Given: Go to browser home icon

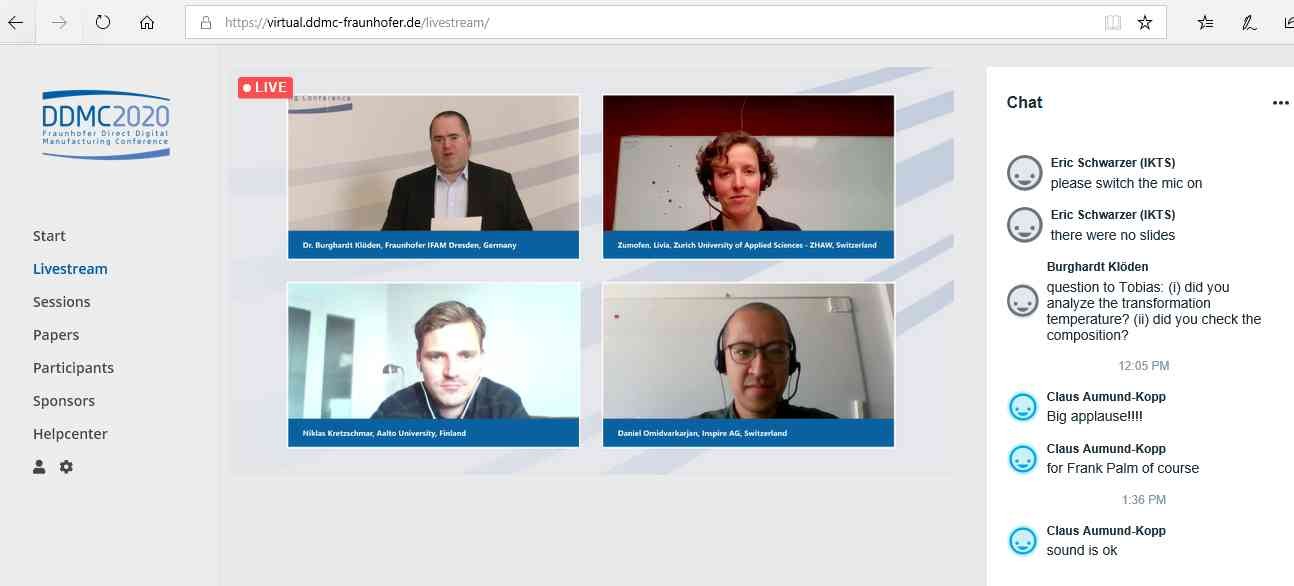Looking at the screenshot, I should tap(147, 22).
